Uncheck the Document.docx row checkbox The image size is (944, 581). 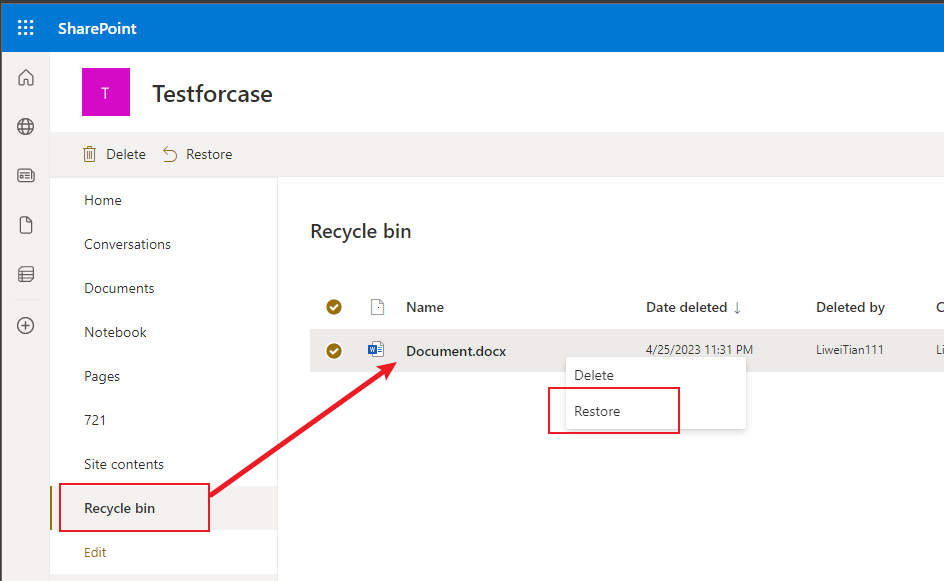(334, 350)
